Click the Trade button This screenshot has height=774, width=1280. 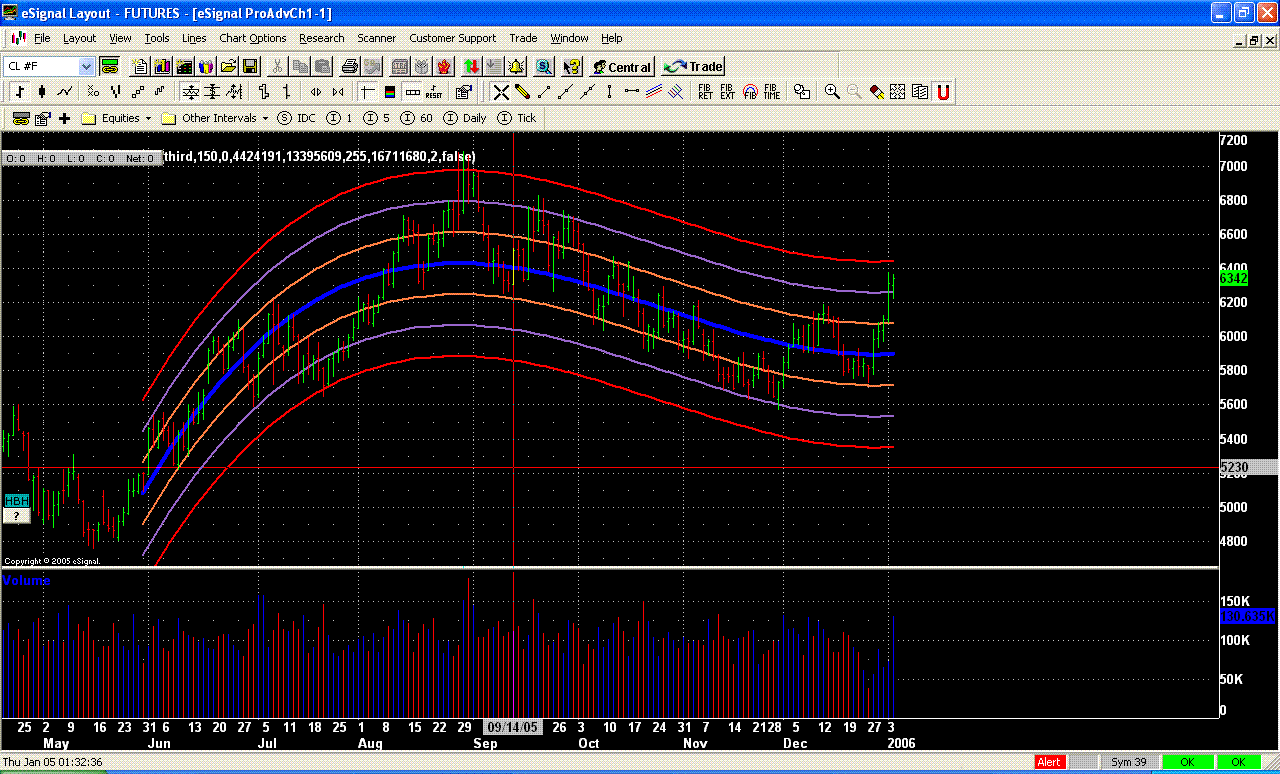[x=692, y=66]
